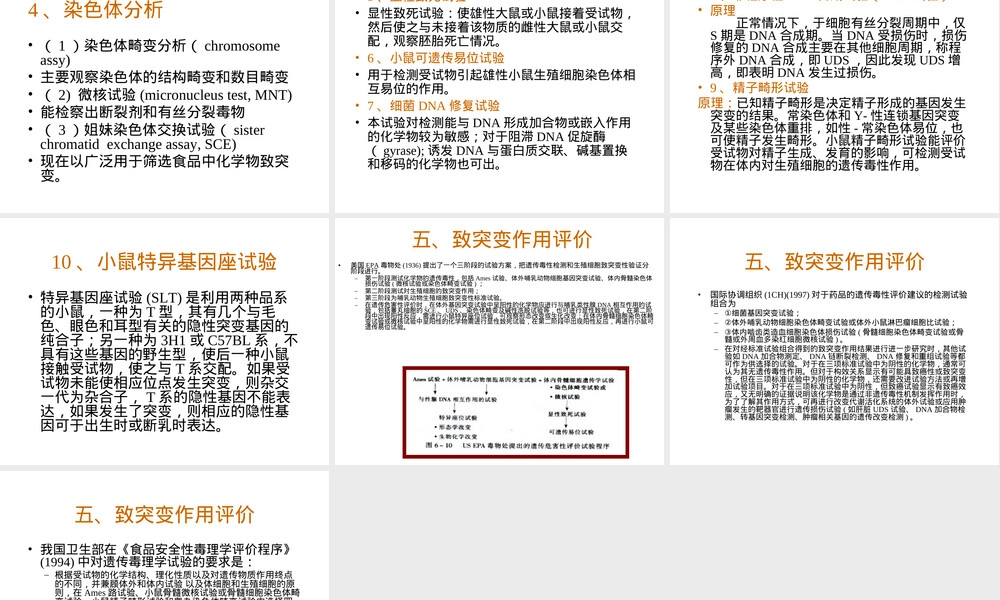Select the slide thumbnail containing the red-bordered EPA diagram

pos(499,341)
